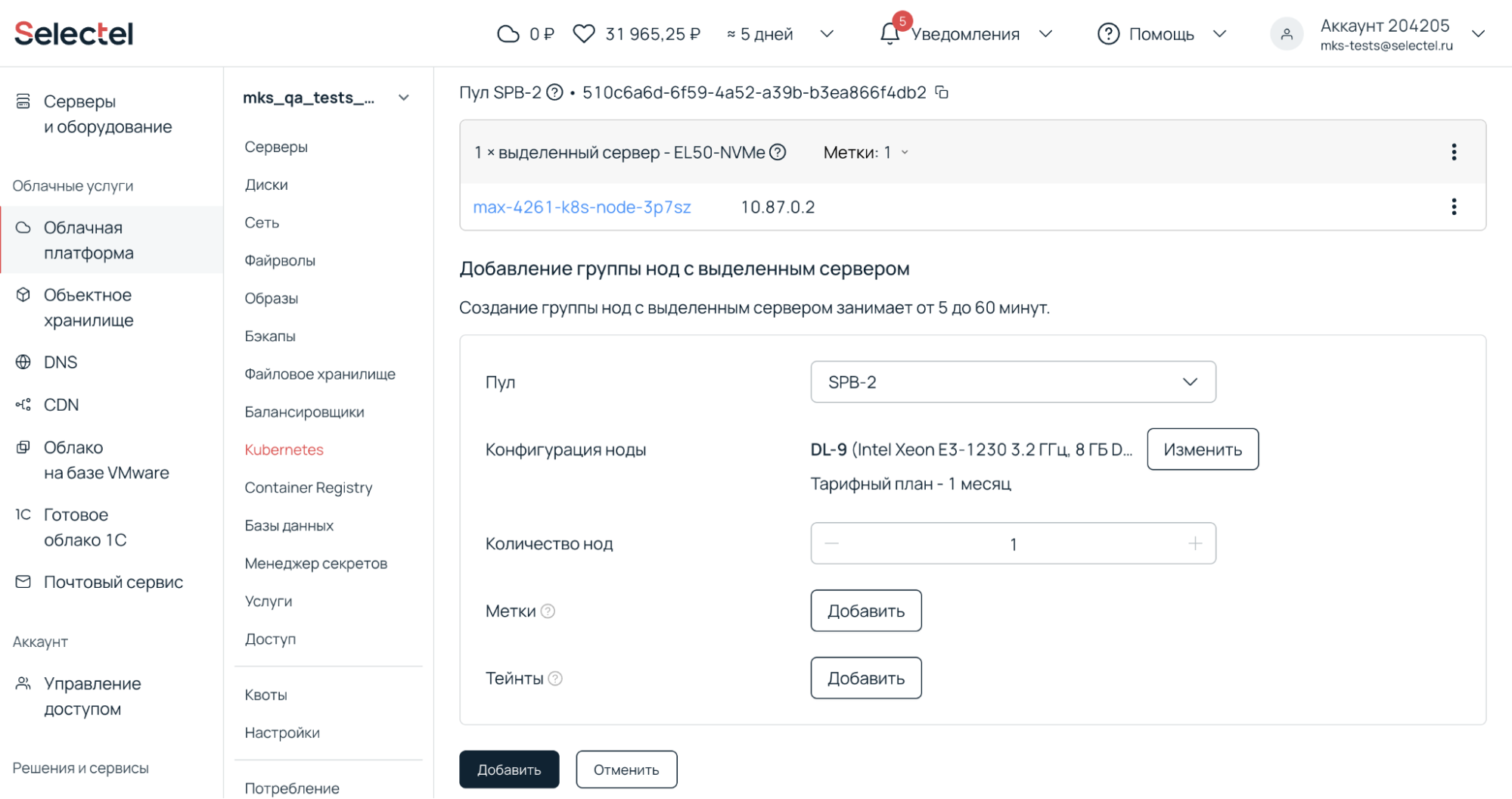Click the Серверы и оборудование sidebar icon
Screen dimensions: 1512x799
coord(23,101)
